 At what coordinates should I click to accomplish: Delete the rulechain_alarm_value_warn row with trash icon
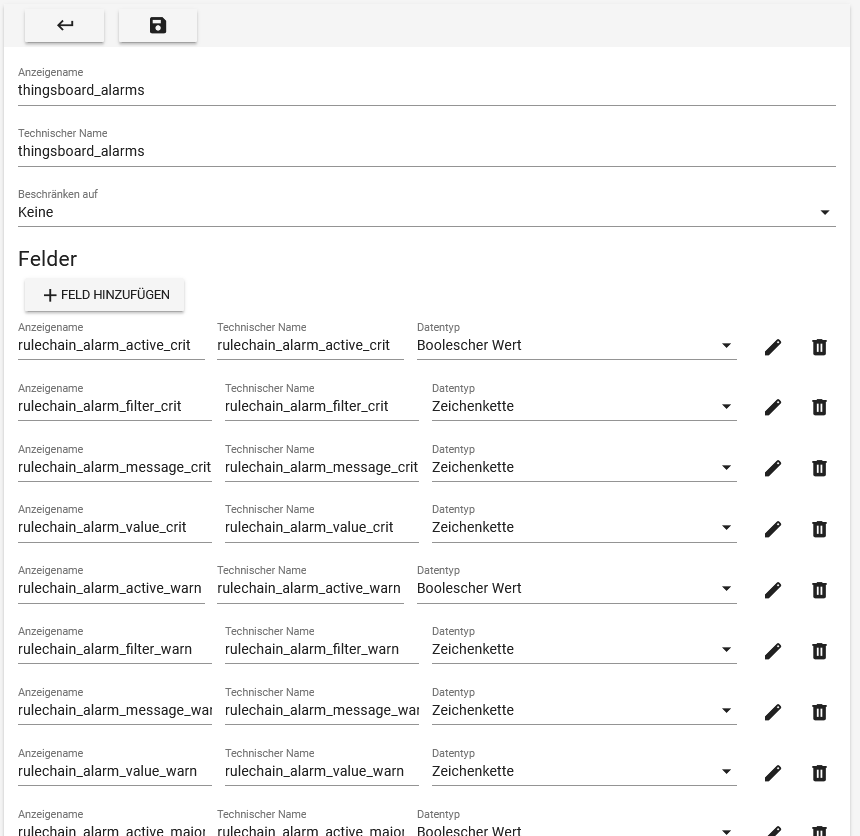[819, 773]
